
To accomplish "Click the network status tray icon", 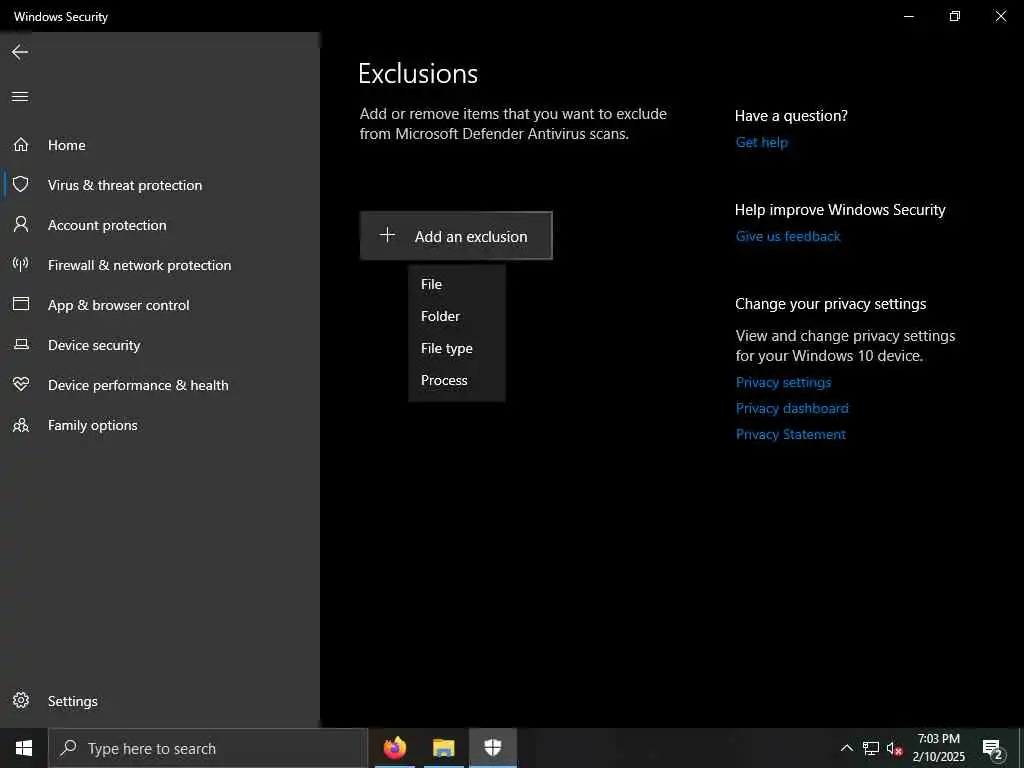I will click(871, 748).
